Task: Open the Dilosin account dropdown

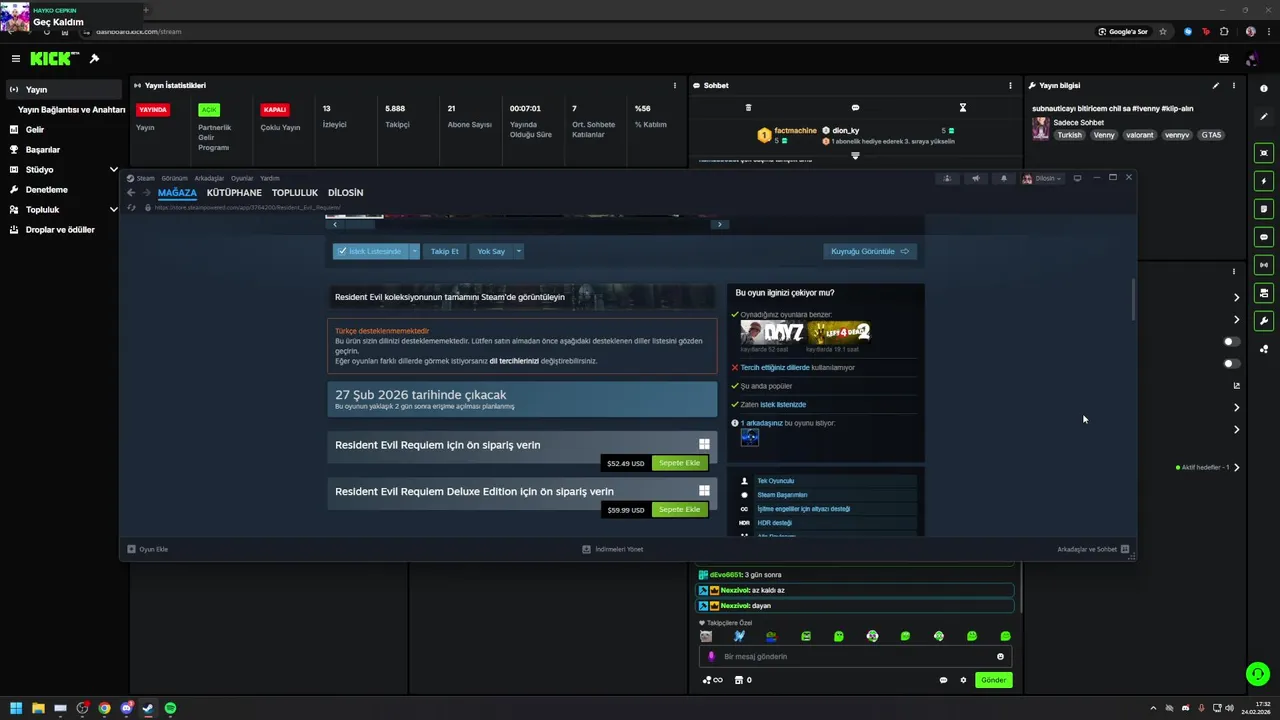Action: point(1042,179)
